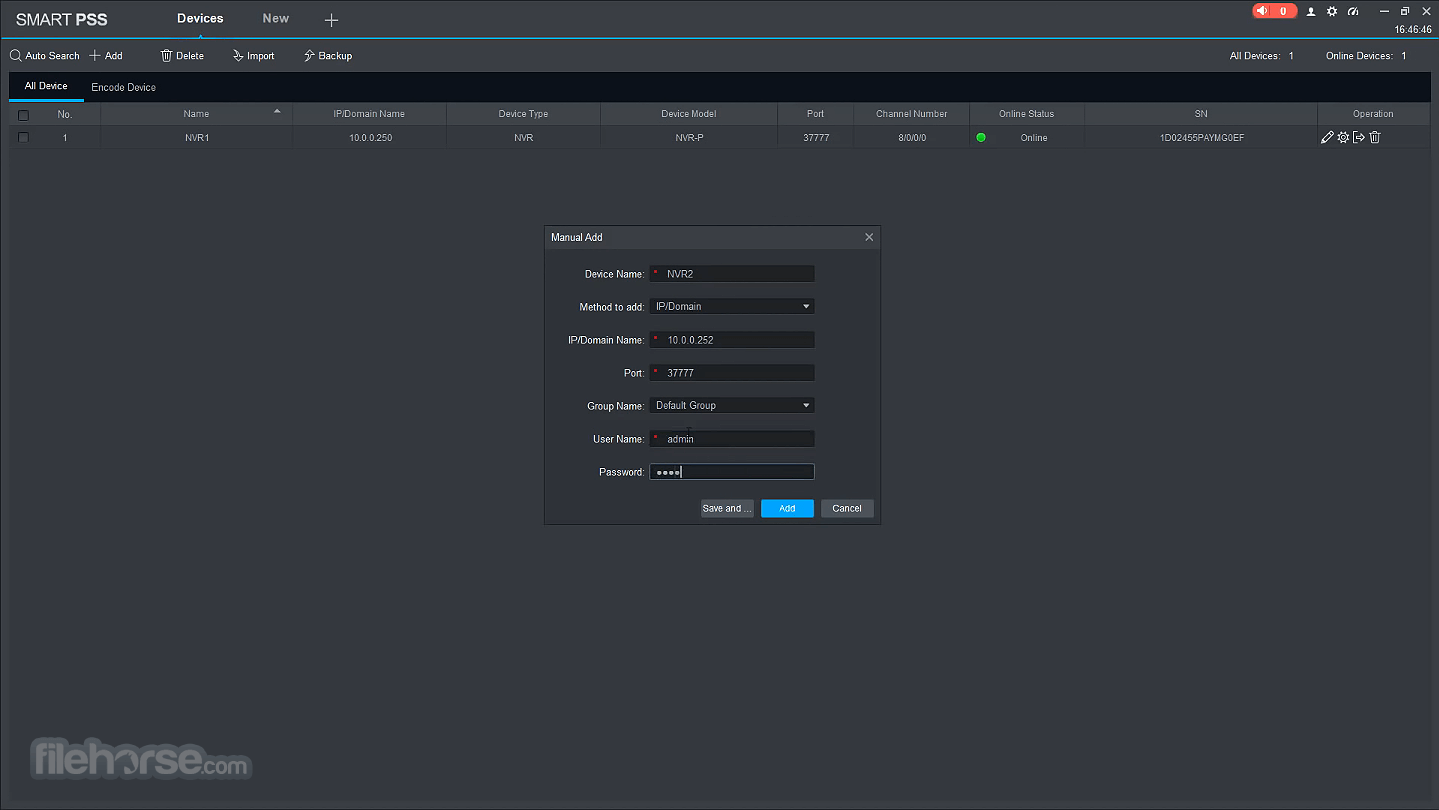Click the Online Status column header
The image size is (1439, 810).
(1026, 114)
